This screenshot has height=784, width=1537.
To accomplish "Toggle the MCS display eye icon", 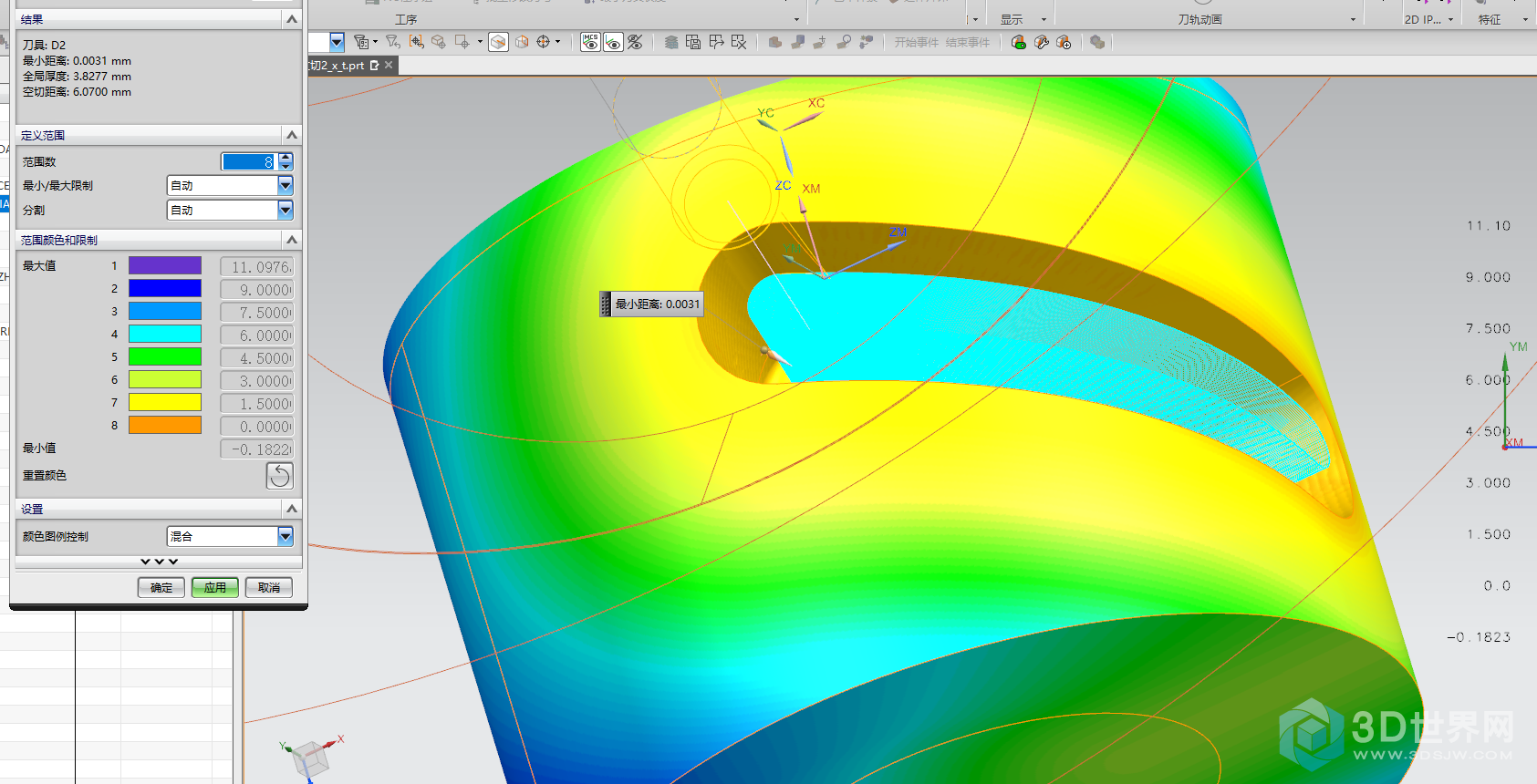I will pyautogui.click(x=591, y=42).
